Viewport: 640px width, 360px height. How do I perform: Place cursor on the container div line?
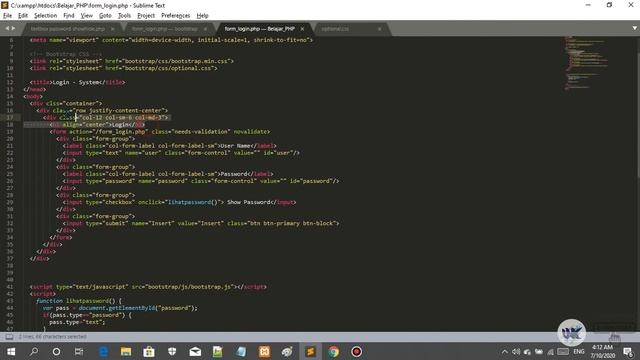click(x=66, y=104)
